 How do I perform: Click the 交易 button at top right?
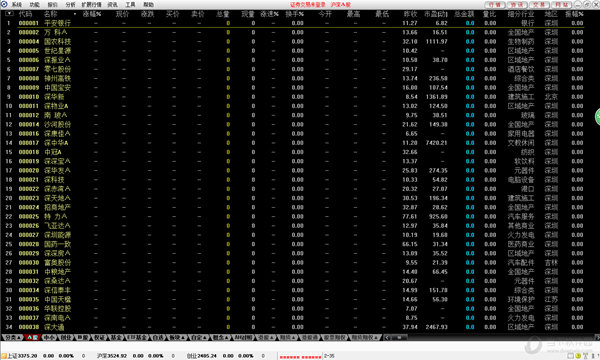coord(540,5)
